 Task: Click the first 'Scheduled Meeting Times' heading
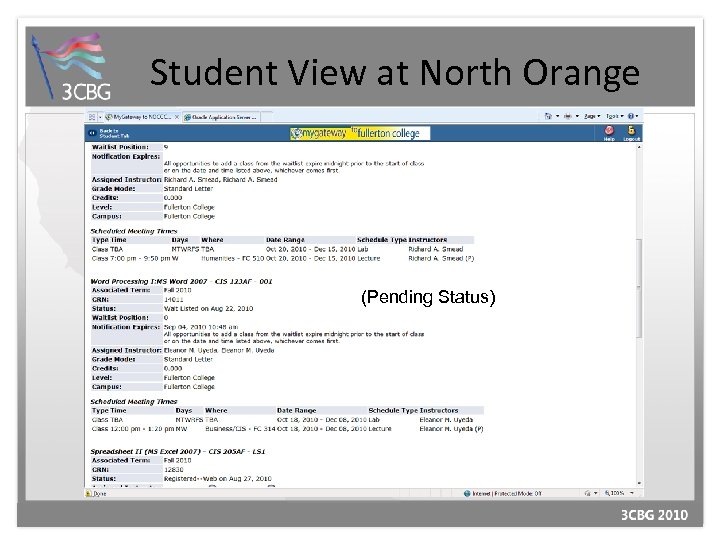tap(134, 231)
